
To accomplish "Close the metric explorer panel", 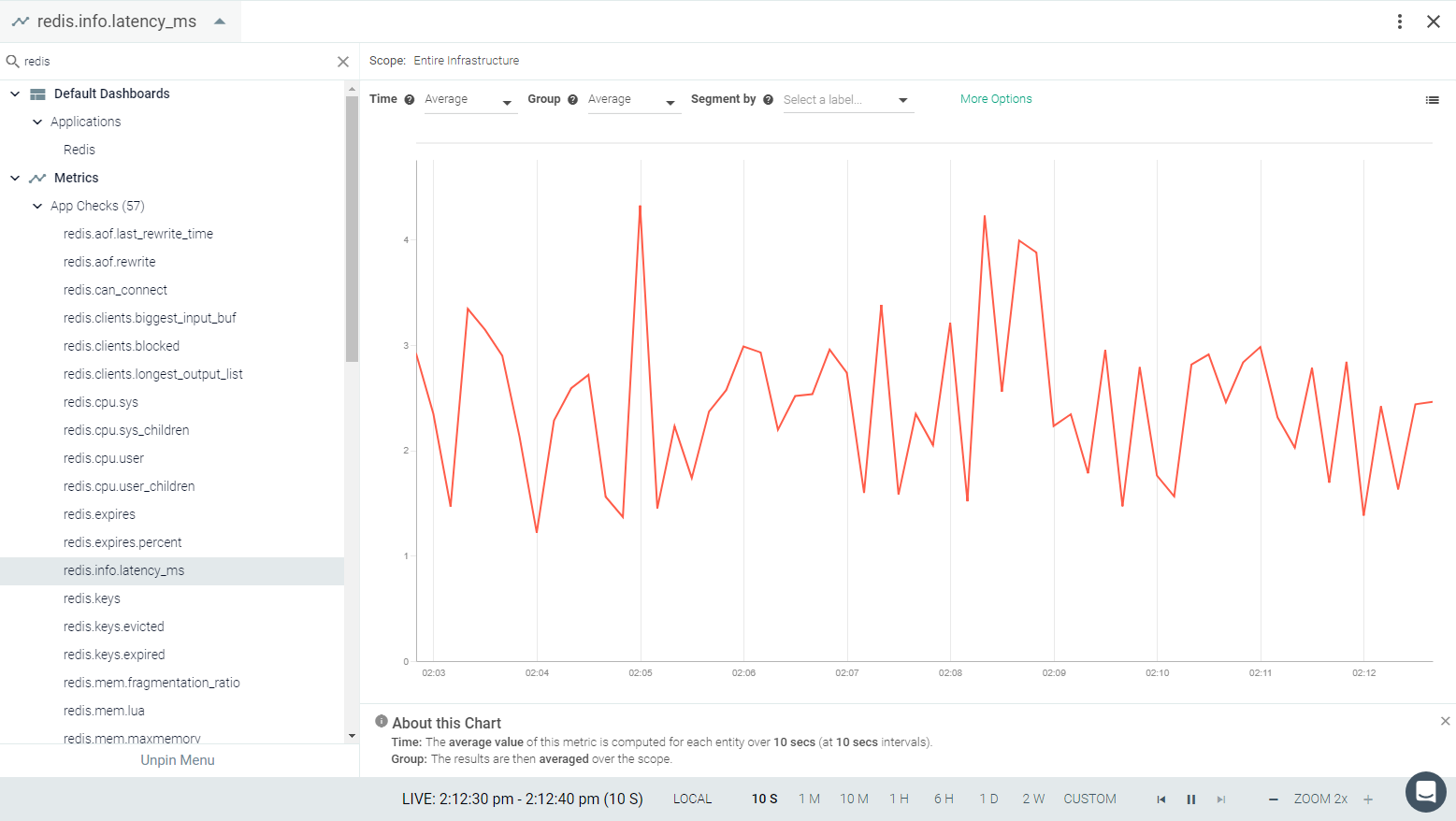I will click(x=1434, y=22).
